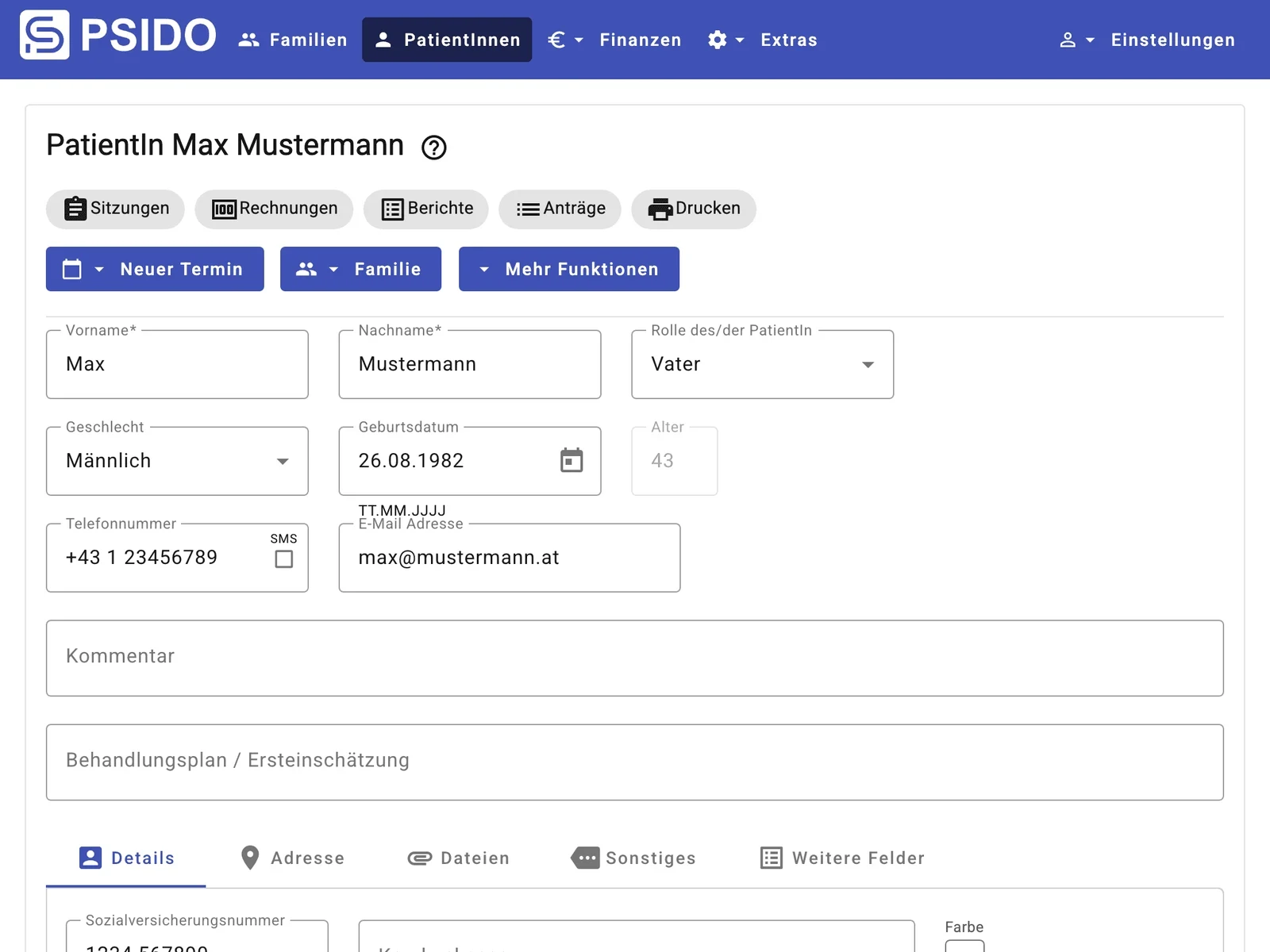The height and width of the screenshot is (952, 1270).
Task: Click the Familien people icon
Action: (x=249, y=40)
